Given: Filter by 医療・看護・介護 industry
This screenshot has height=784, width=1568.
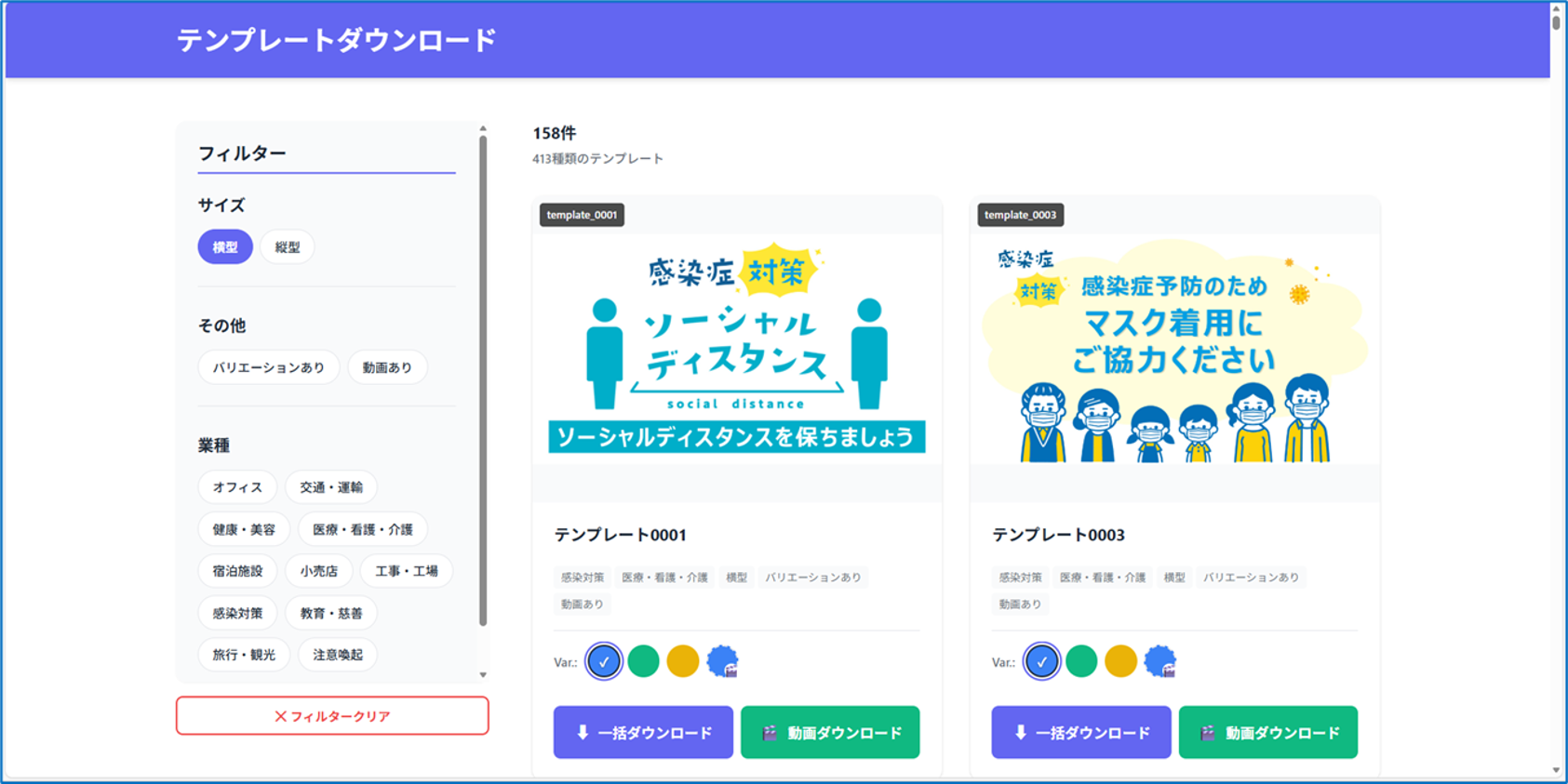Looking at the screenshot, I should point(362,529).
